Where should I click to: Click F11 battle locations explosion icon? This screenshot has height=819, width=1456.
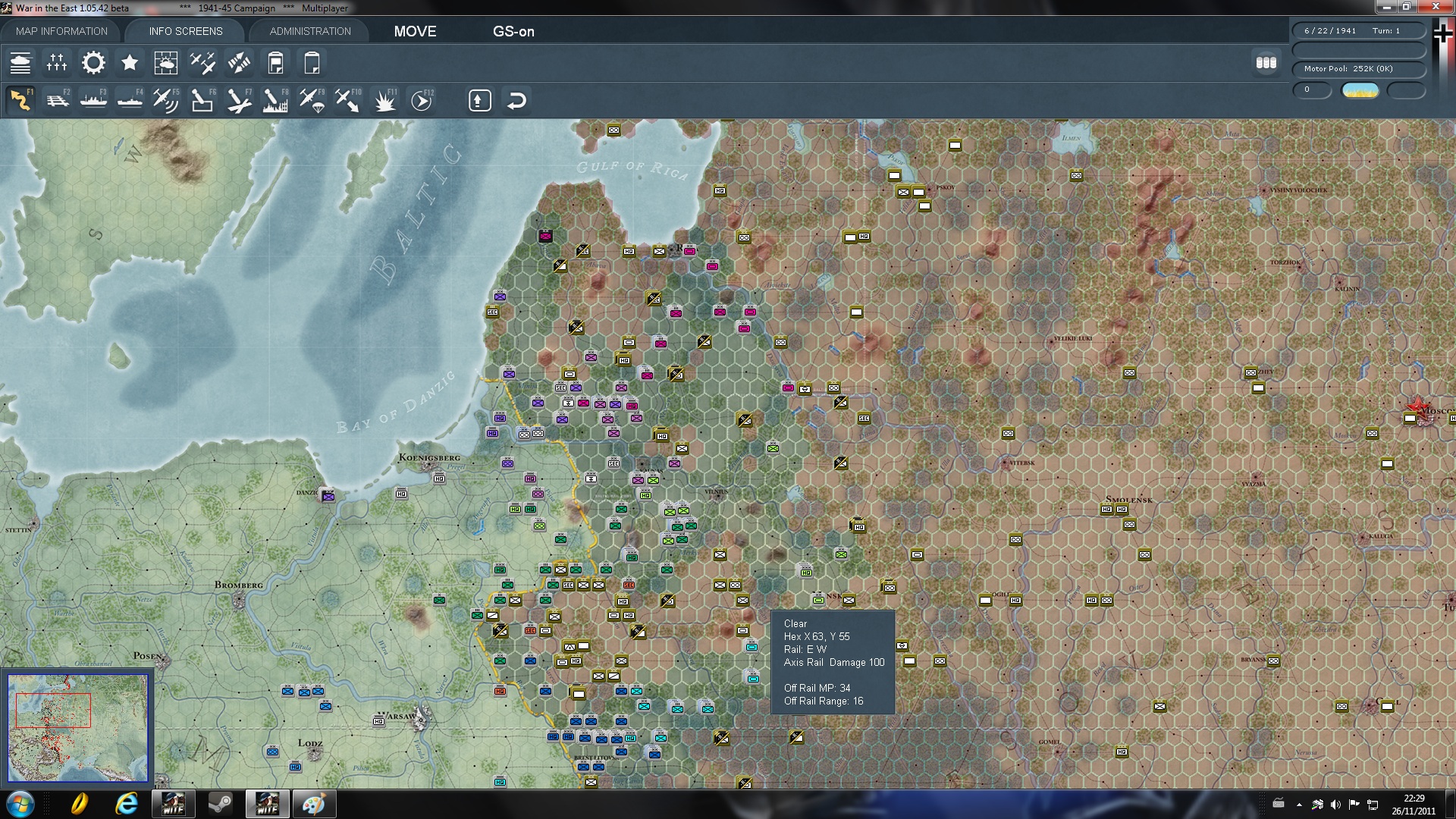tap(384, 100)
